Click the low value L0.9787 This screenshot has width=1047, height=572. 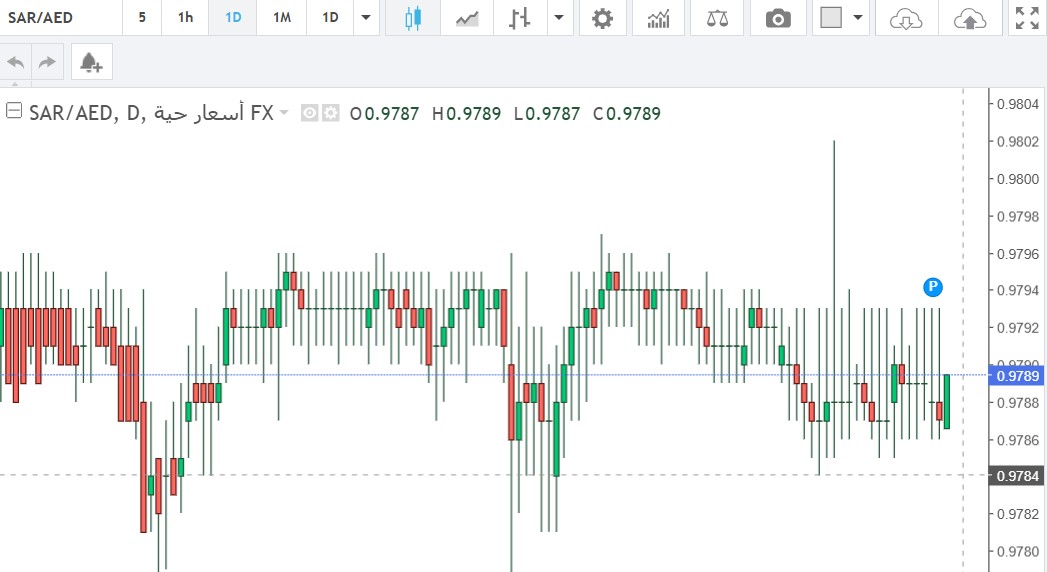click(x=547, y=113)
